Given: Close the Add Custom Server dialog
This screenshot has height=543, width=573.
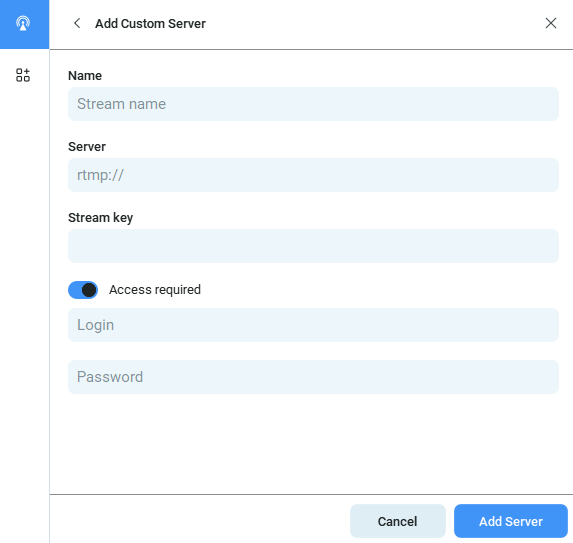Looking at the screenshot, I should click(551, 23).
